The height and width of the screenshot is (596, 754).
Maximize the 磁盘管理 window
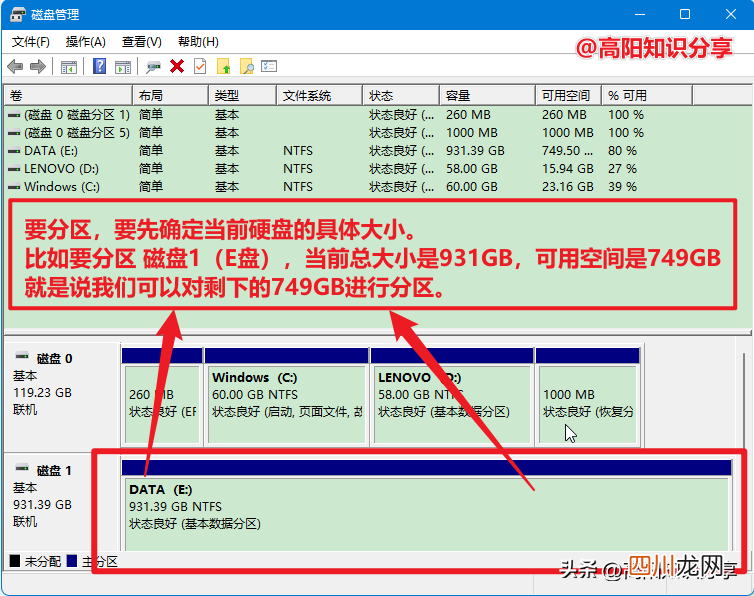(685, 14)
